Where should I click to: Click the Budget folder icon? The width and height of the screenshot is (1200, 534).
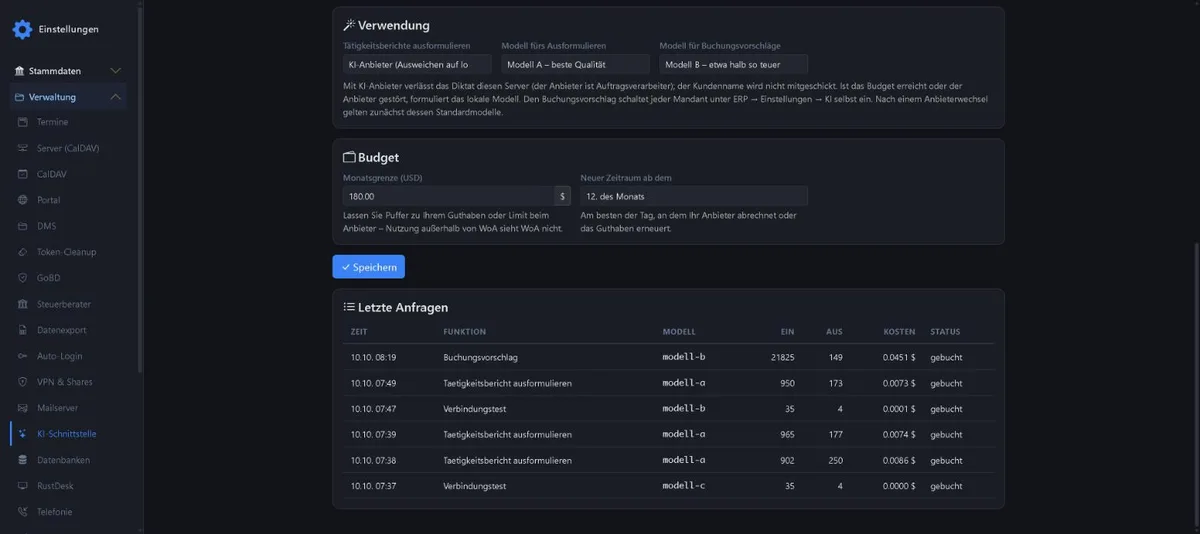coord(349,157)
